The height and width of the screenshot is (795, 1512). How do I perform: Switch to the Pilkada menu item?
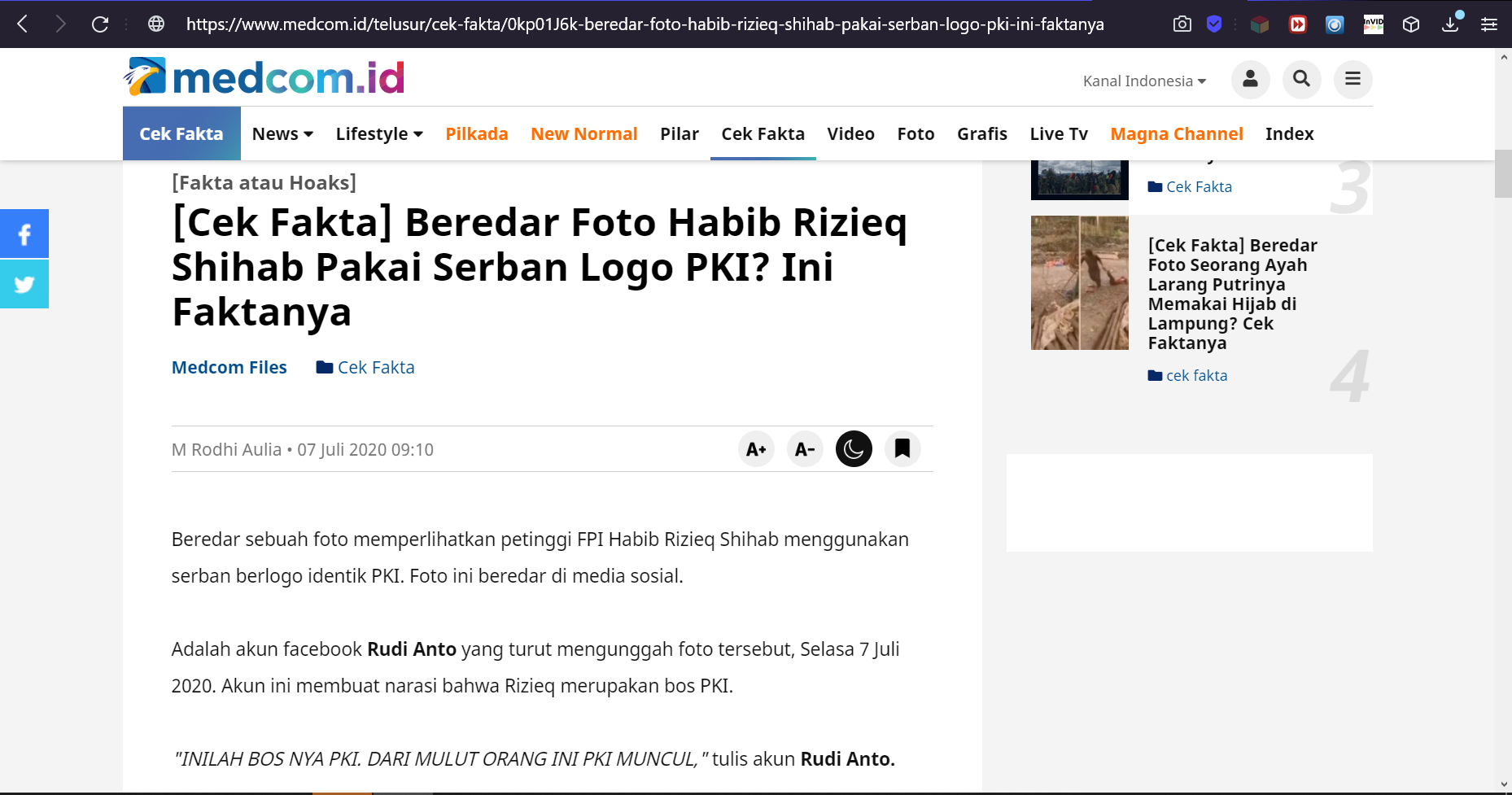click(x=477, y=133)
